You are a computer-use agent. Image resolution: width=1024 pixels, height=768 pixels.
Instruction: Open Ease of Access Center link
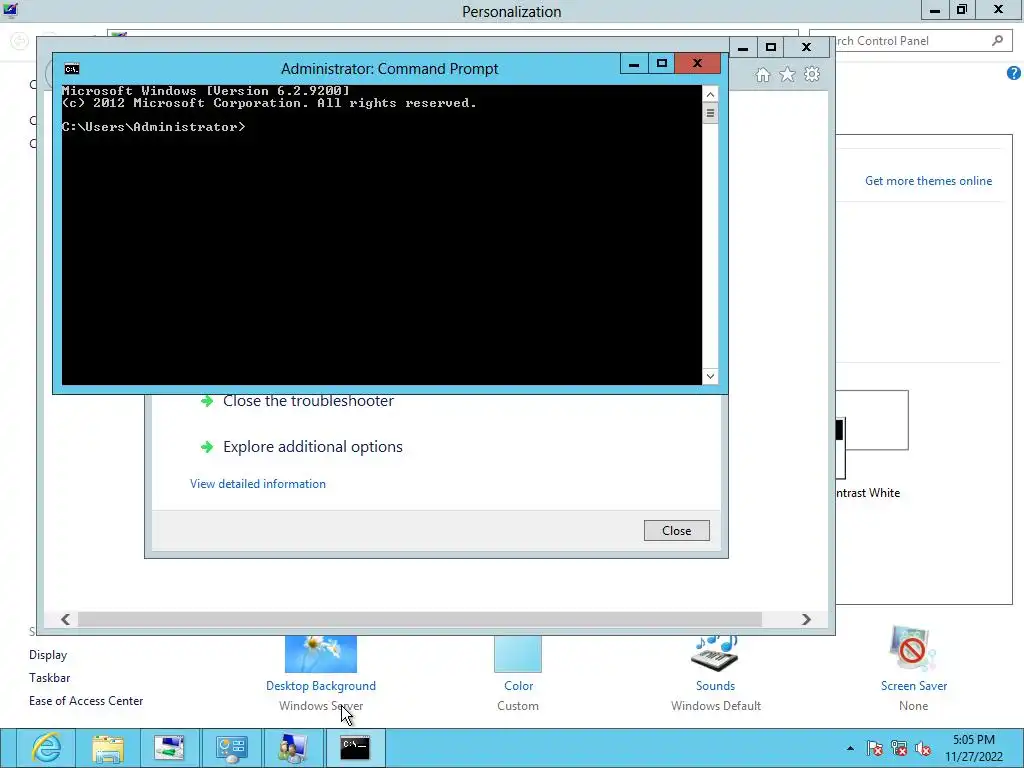[x=86, y=701]
